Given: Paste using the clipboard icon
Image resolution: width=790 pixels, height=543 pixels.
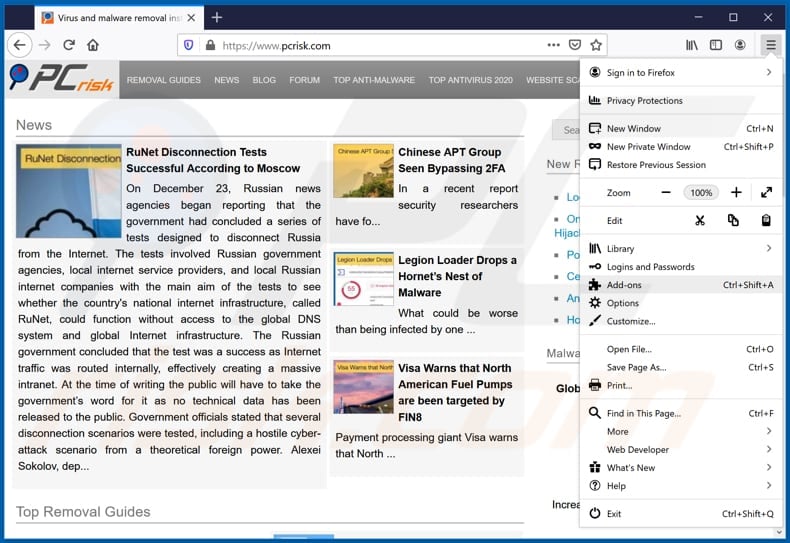Looking at the screenshot, I should [x=766, y=221].
